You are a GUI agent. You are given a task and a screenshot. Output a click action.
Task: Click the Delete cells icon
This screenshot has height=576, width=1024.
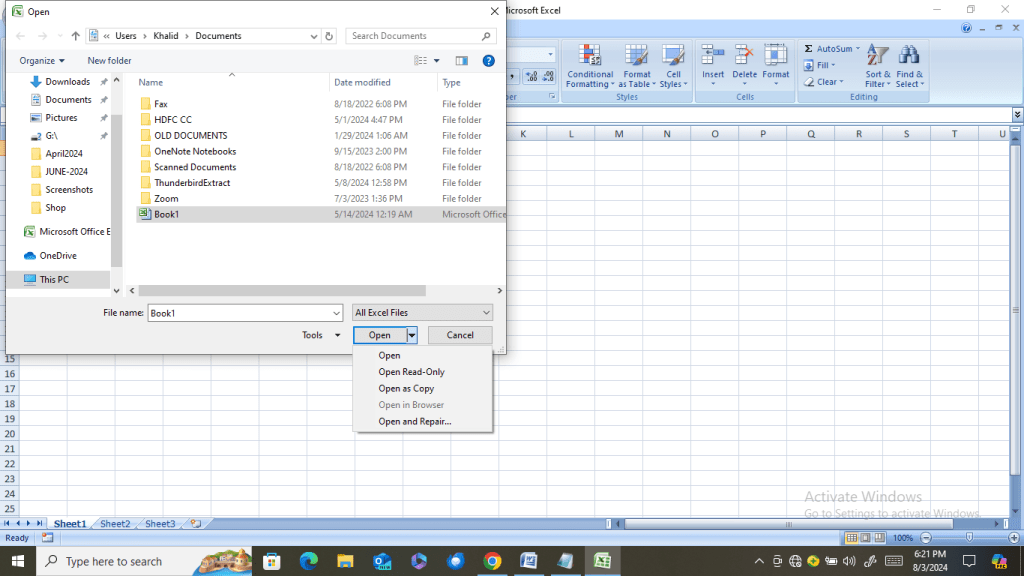pyautogui.click(x=744, y=56)
